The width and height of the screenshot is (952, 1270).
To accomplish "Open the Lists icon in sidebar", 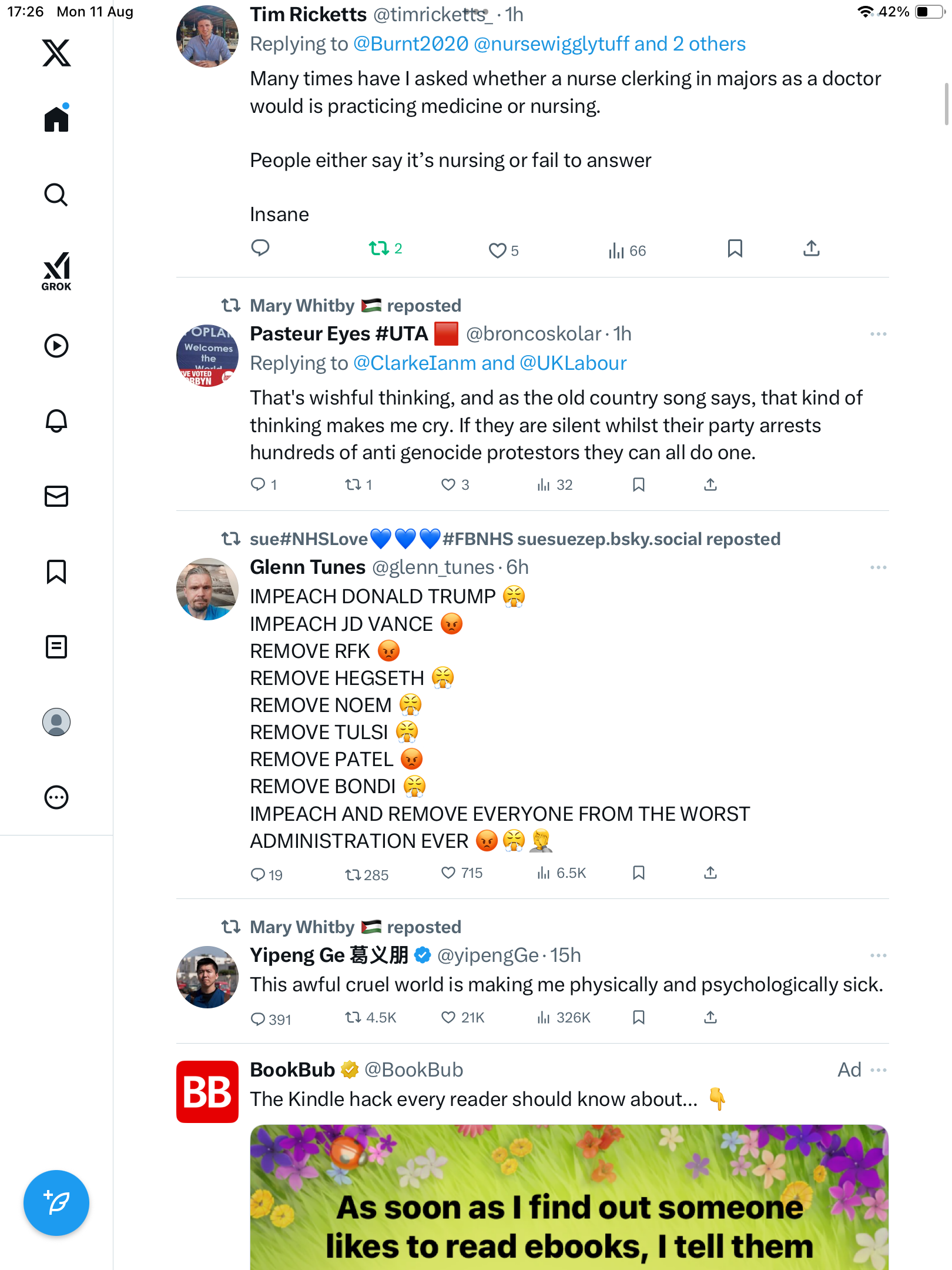I will [x=56, y=647].
